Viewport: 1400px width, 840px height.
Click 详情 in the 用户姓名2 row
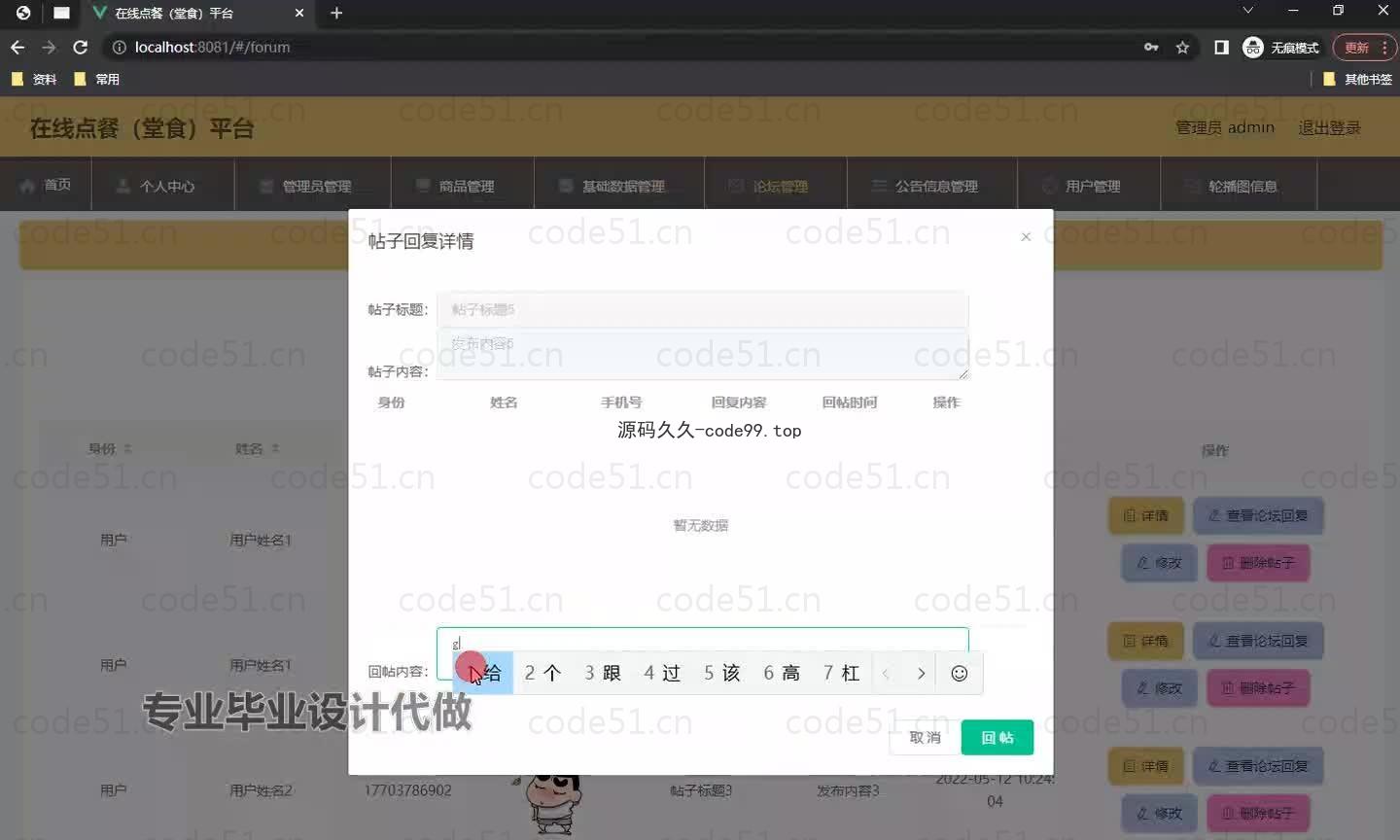pos(1145,766)
